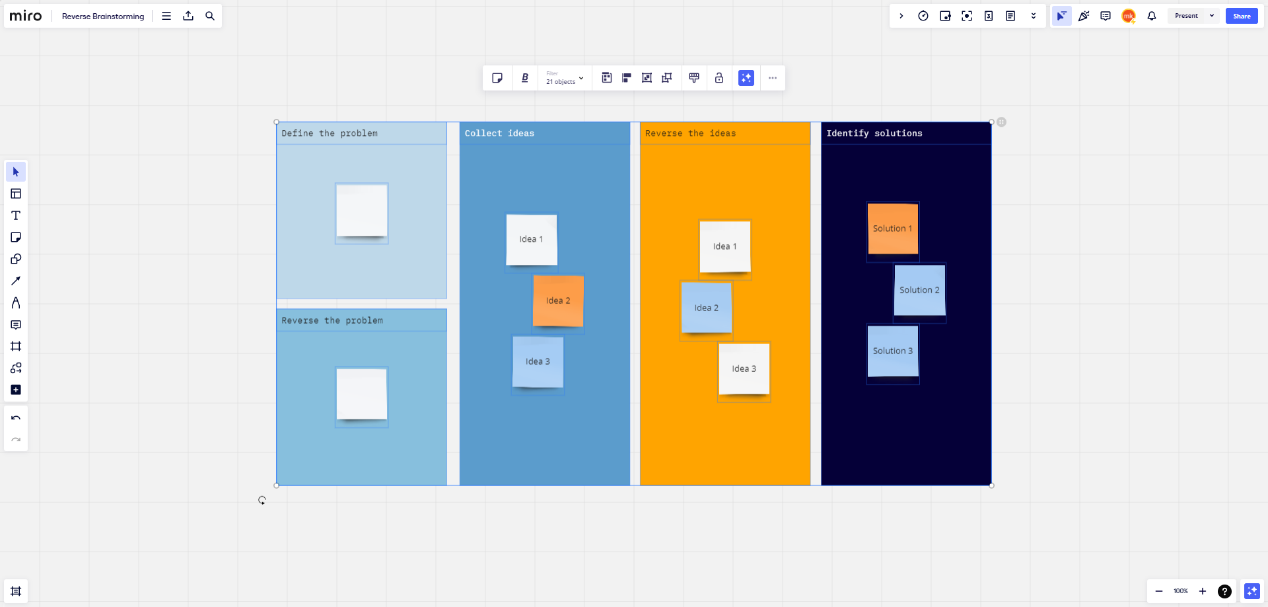Select the blue Solution 2 sticky note
The height and width of the screenshot is (607, 1268).
click(x=920, y=290)
